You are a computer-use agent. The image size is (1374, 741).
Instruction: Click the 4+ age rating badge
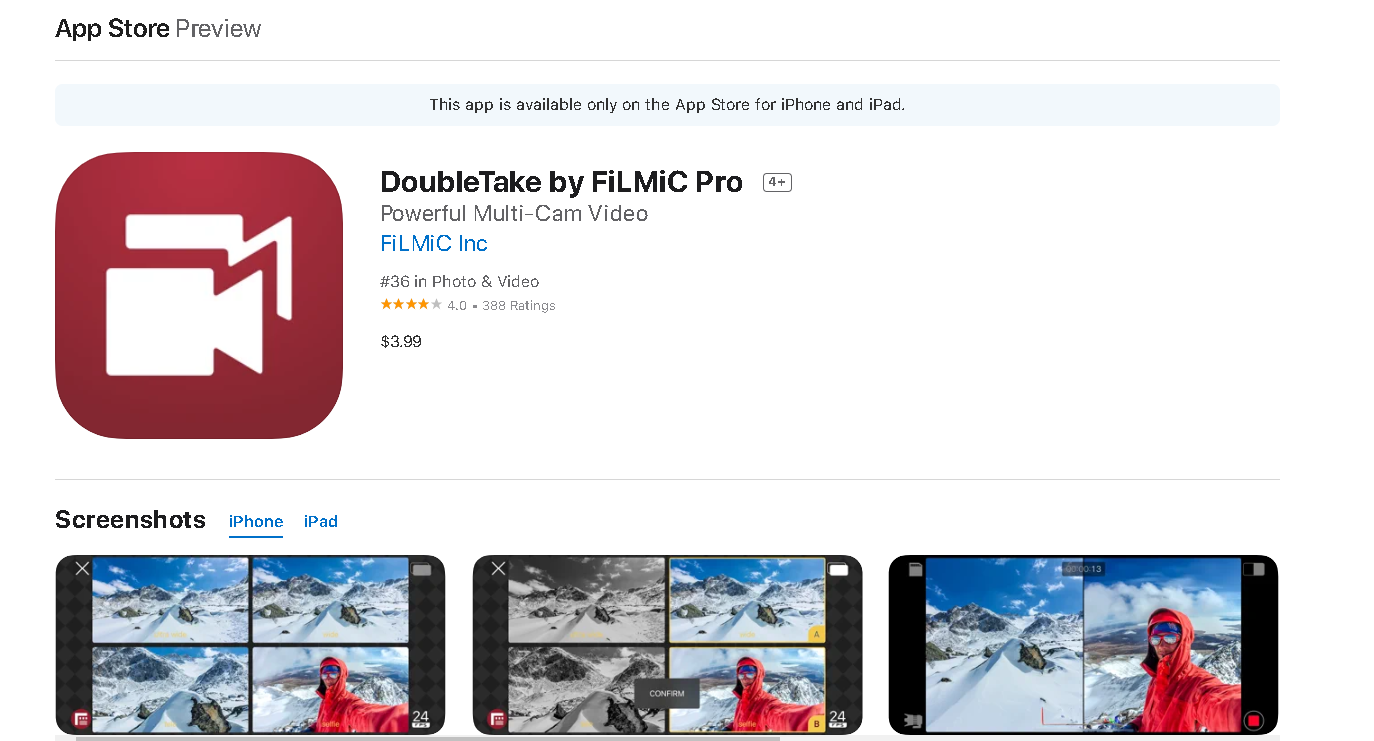pos(777,182)
